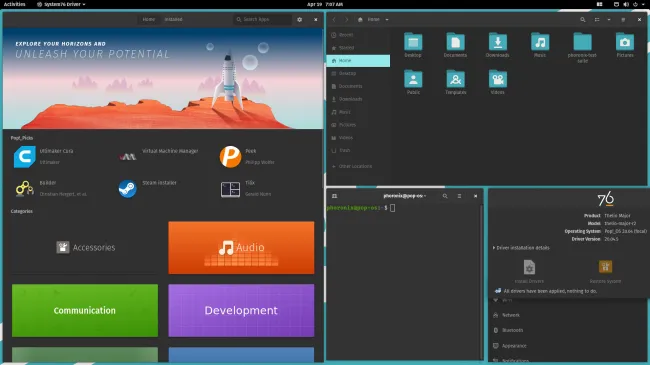Screen dimensions: 650x365
Task: Open the Communication category tile
Action: 85,310
